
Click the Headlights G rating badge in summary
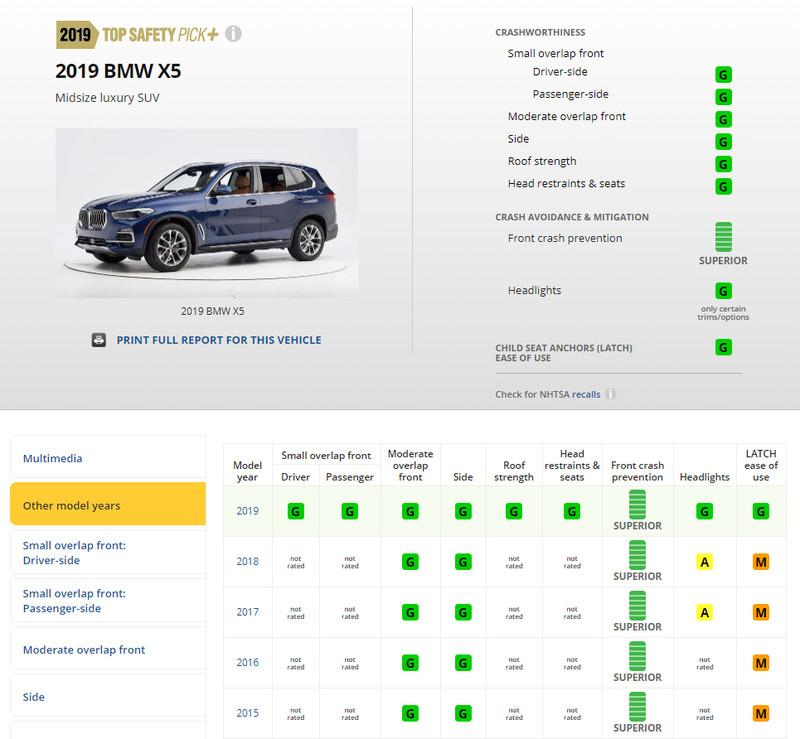723,291
